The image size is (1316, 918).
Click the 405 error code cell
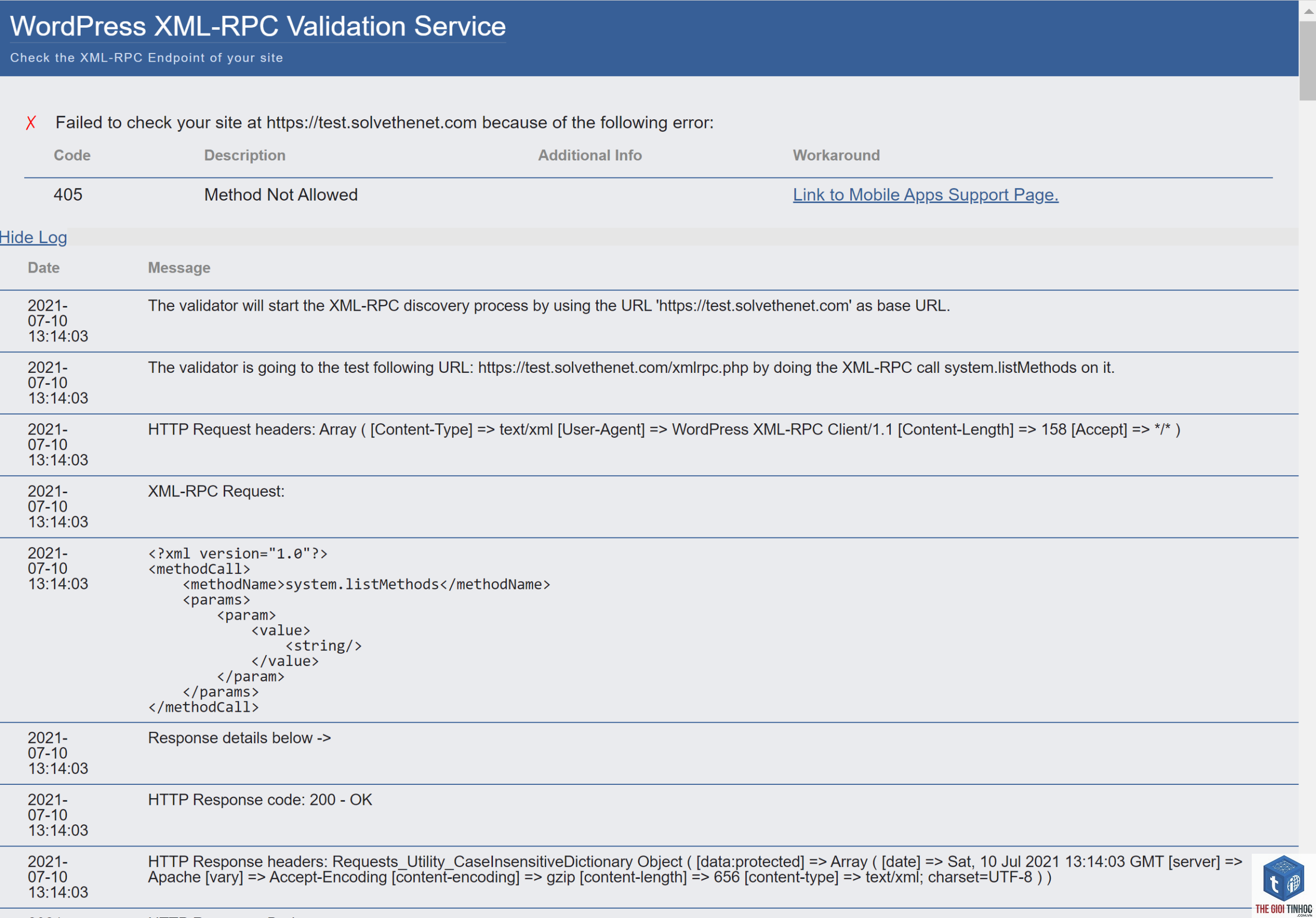tap(68, 195)
